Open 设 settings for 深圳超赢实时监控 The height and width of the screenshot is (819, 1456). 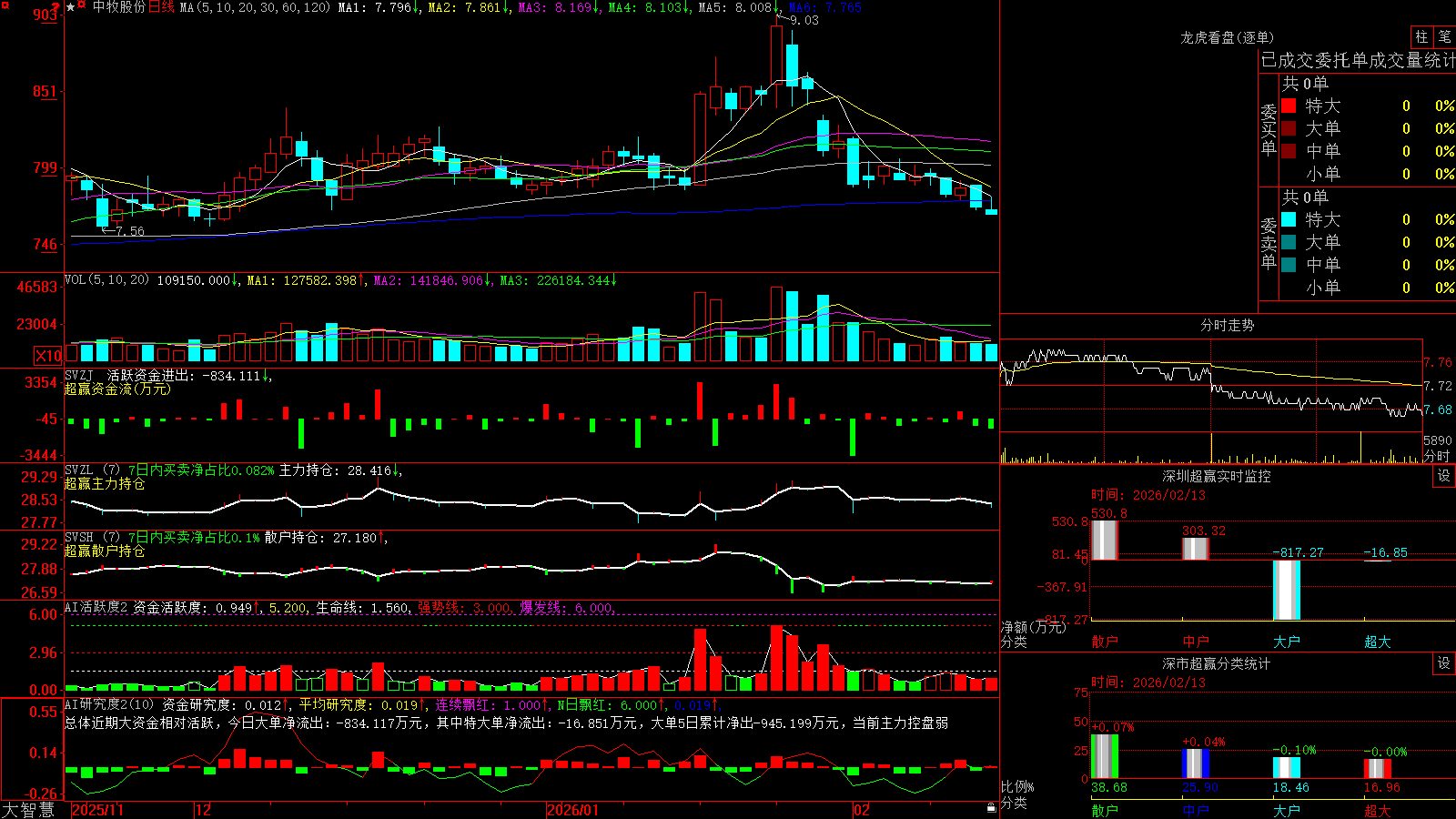click(1444, 476)
